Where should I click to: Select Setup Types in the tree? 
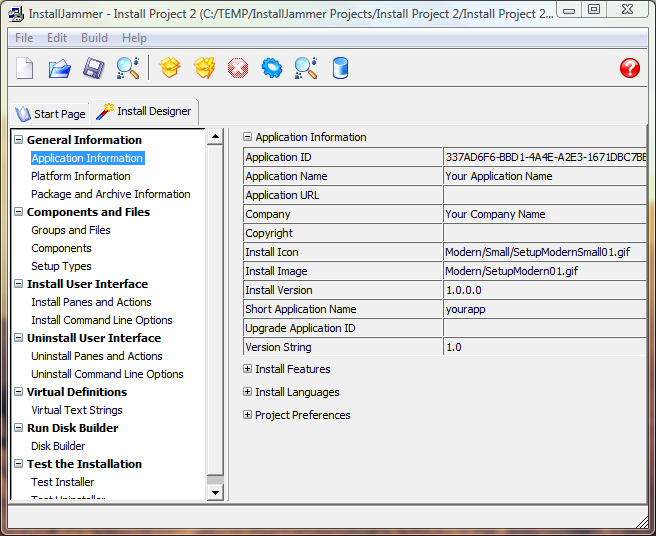tap(61, 266)
